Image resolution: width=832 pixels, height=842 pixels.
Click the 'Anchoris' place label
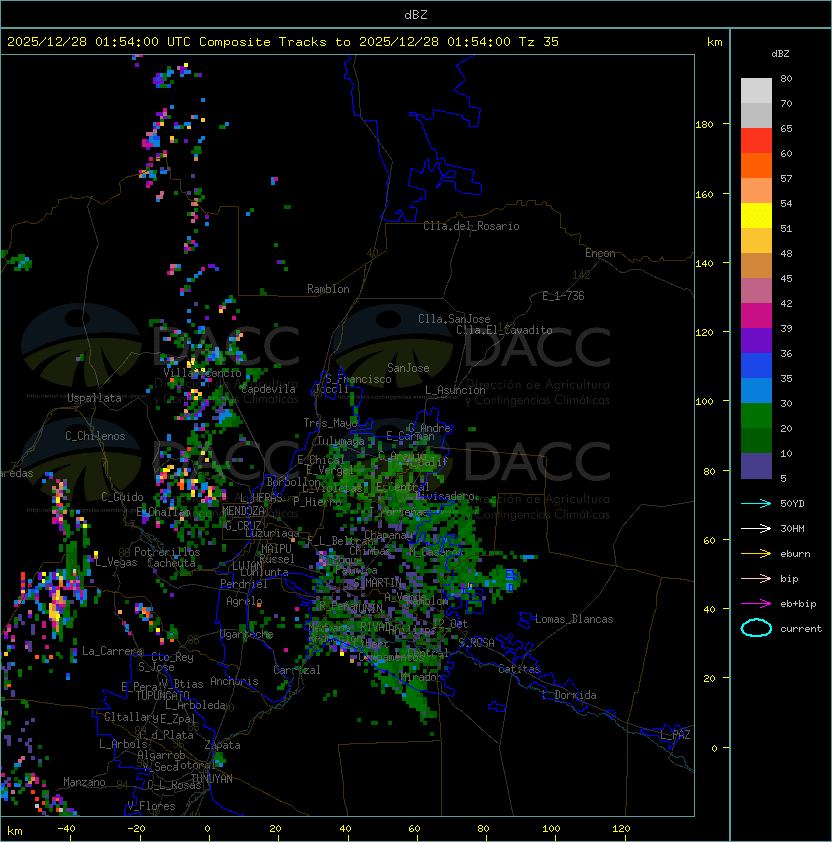tap(234, 681)
